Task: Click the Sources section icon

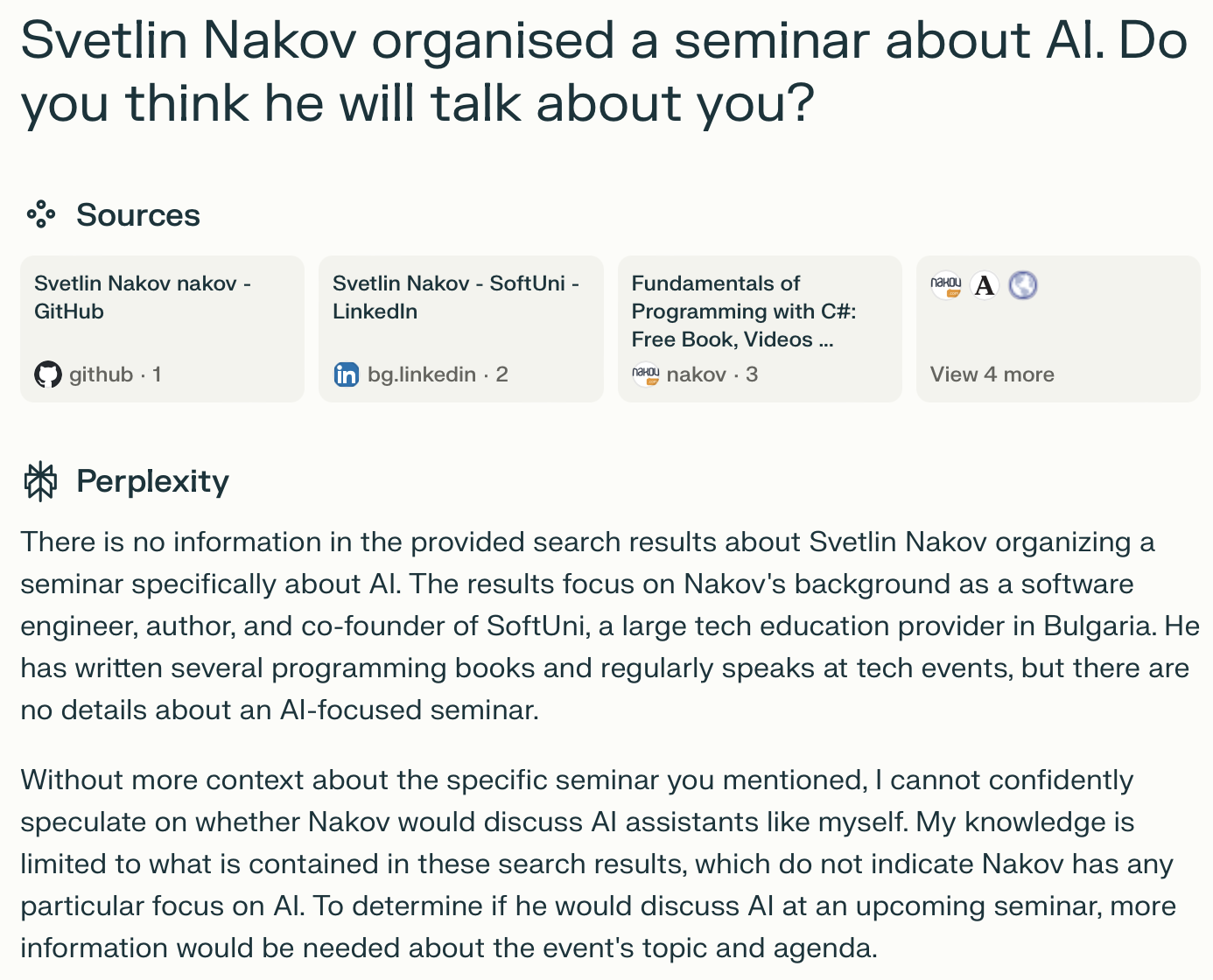Action: coord(41,214)
